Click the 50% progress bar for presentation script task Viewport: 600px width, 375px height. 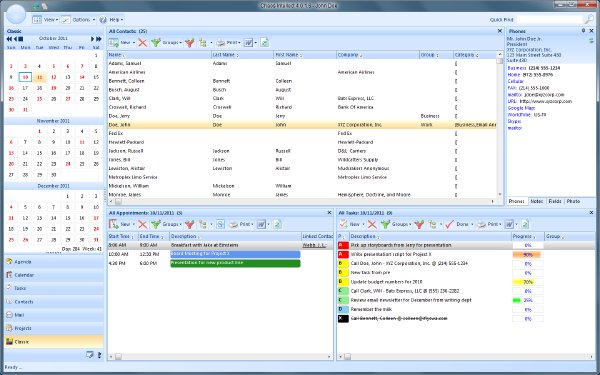click(x=528, y=254)
